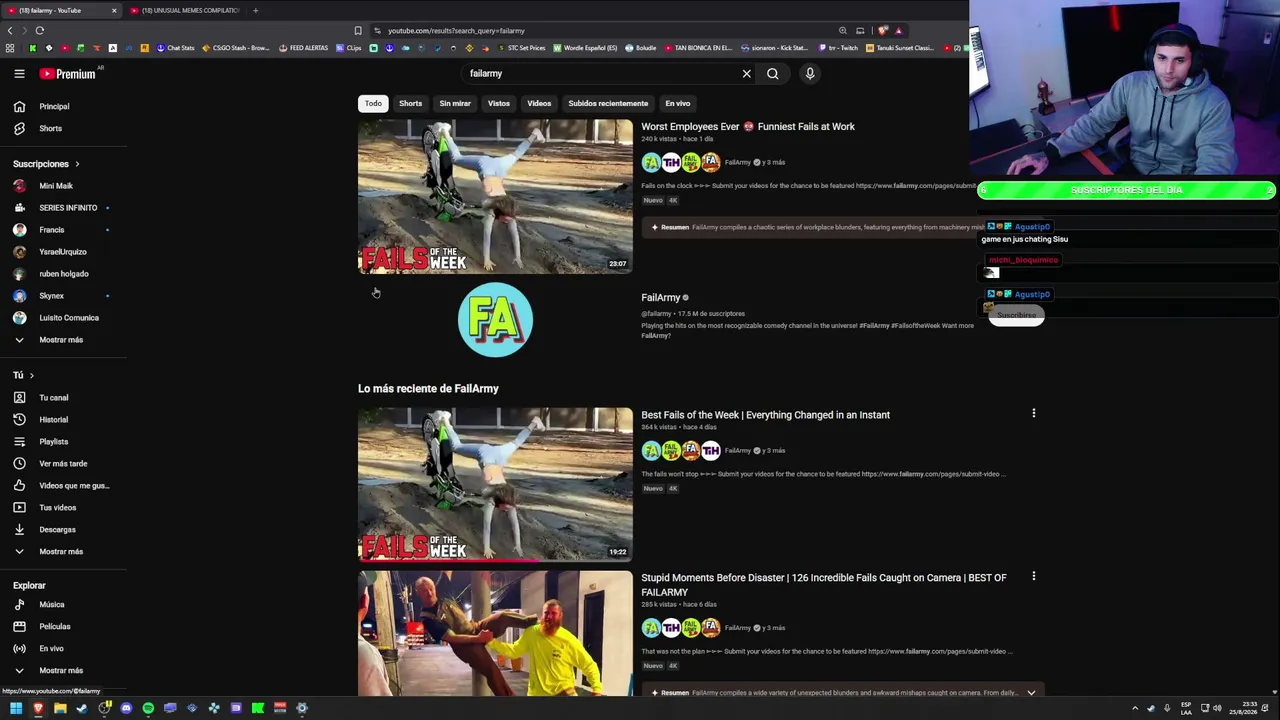Open the Chat Stats bookmark
The height and width of the screenshot is (720, 1280).
coord(174,48)
